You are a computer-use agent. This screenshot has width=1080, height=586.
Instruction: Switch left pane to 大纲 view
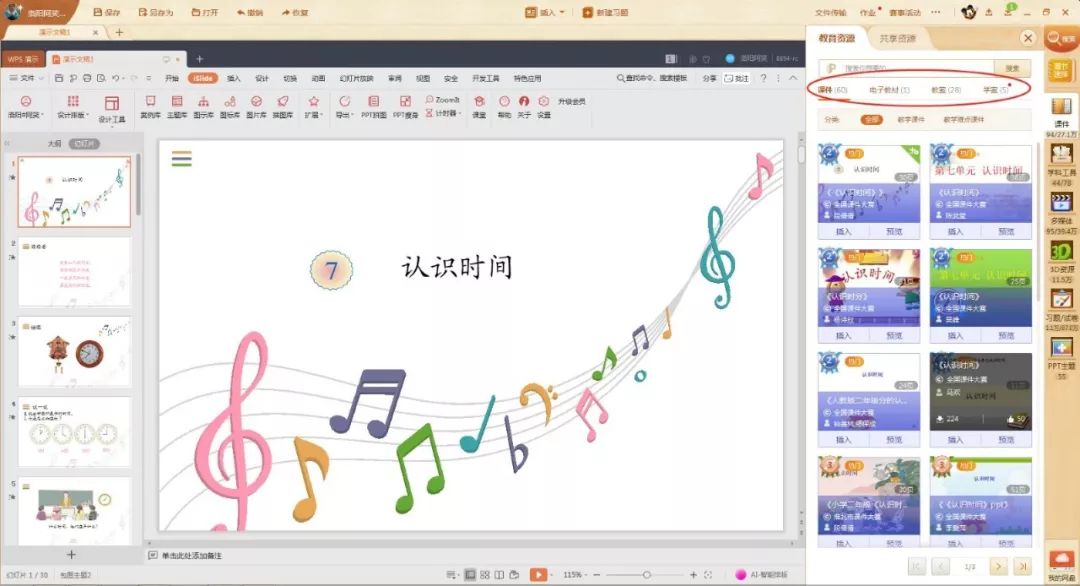click(55, 144)
